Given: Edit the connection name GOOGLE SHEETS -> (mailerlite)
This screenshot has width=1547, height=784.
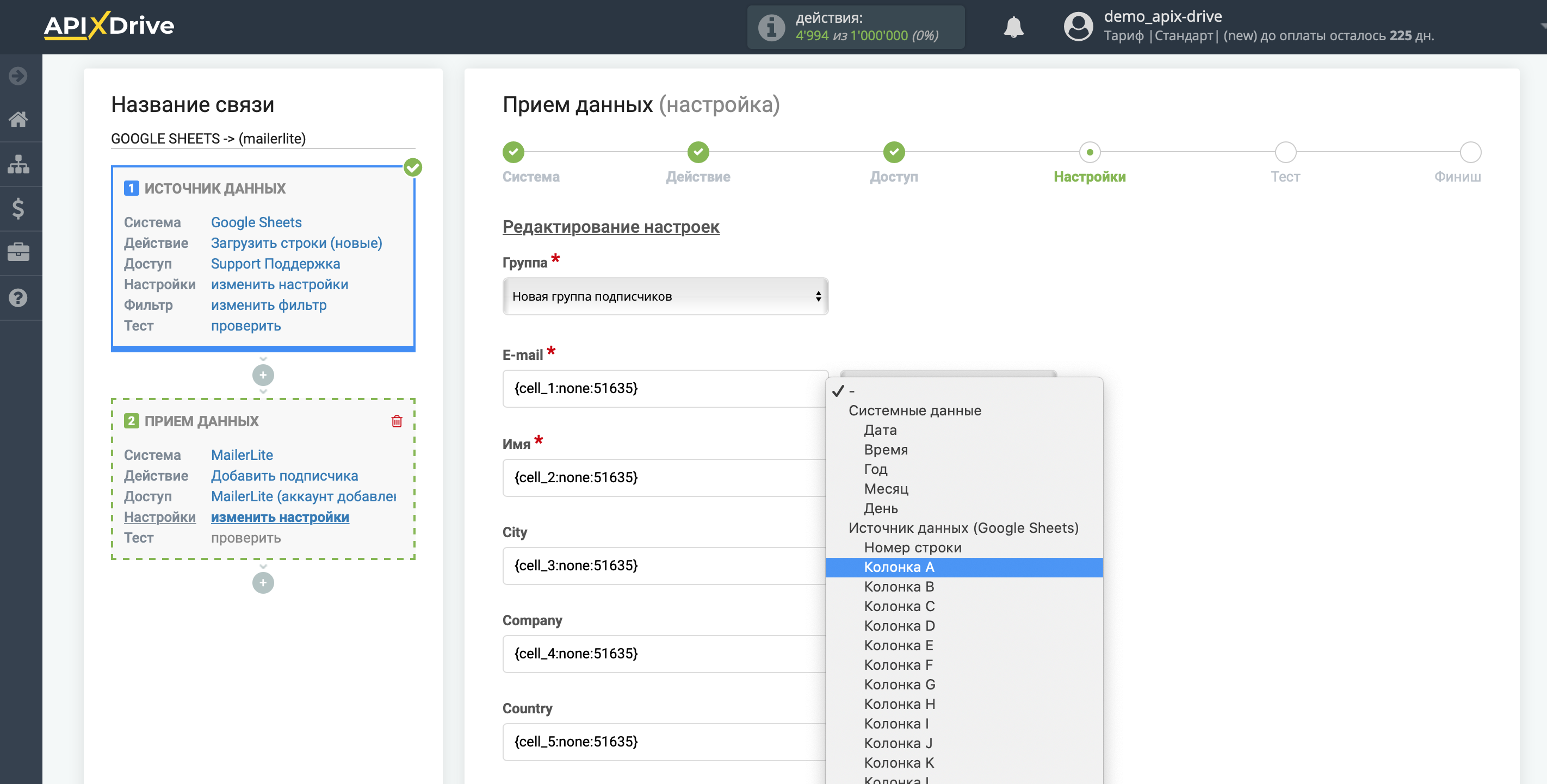Looking at the screenshot, I should pyautogui.click(x=263, y=139).
